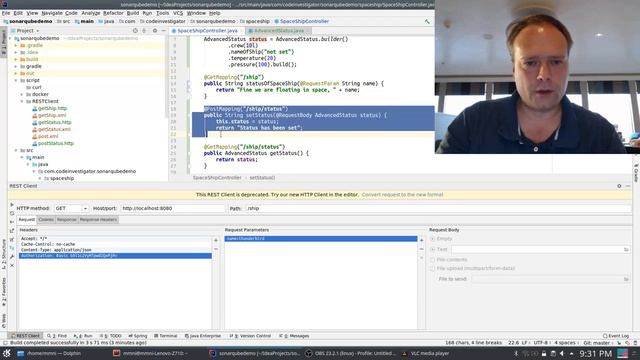Collapse the RESTClient folder in the project tree
640x360 pixels.
[x=22, y=101]
